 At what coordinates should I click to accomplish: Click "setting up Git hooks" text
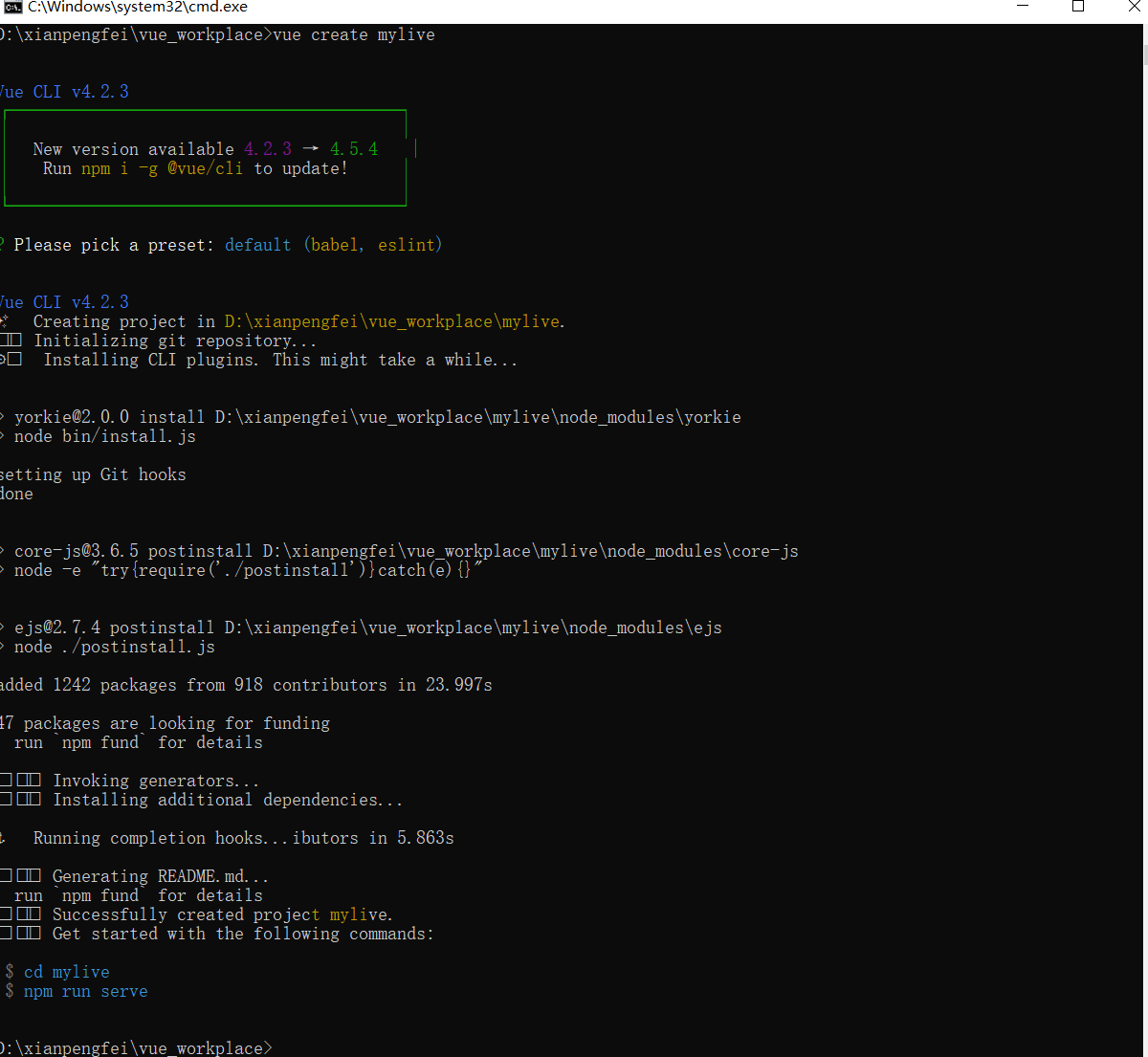(94, 474)
